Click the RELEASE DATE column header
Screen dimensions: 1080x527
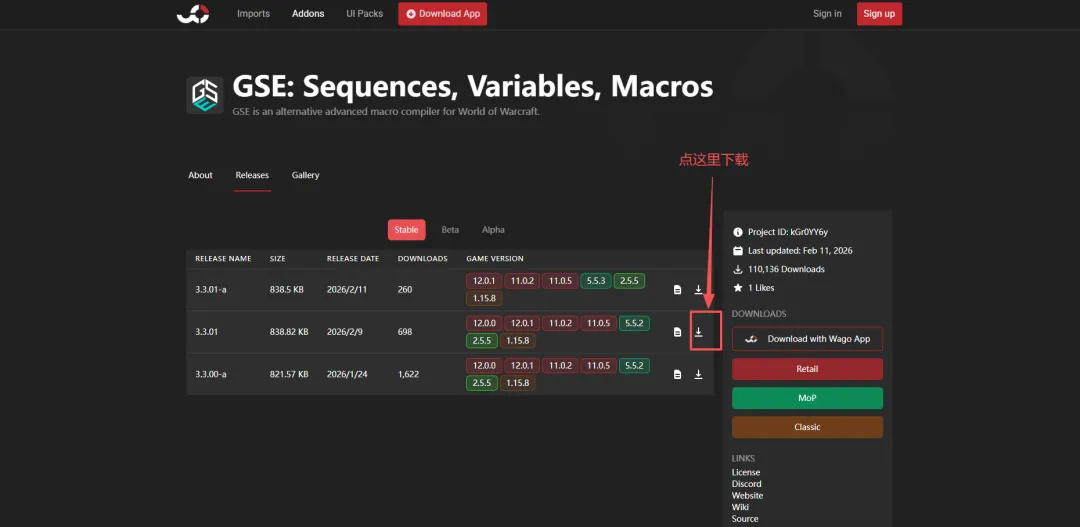353,259
